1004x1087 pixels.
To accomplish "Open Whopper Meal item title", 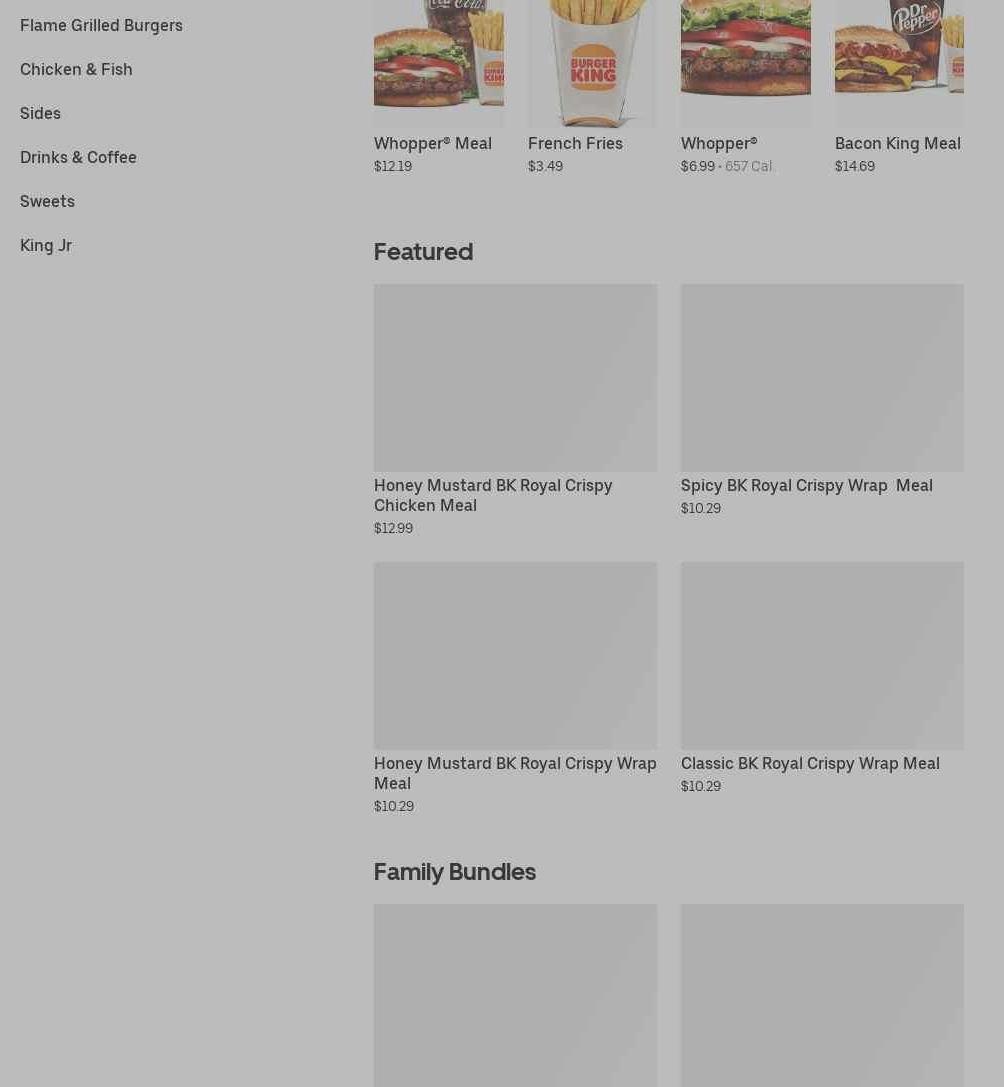I will [x=433, y=144].
